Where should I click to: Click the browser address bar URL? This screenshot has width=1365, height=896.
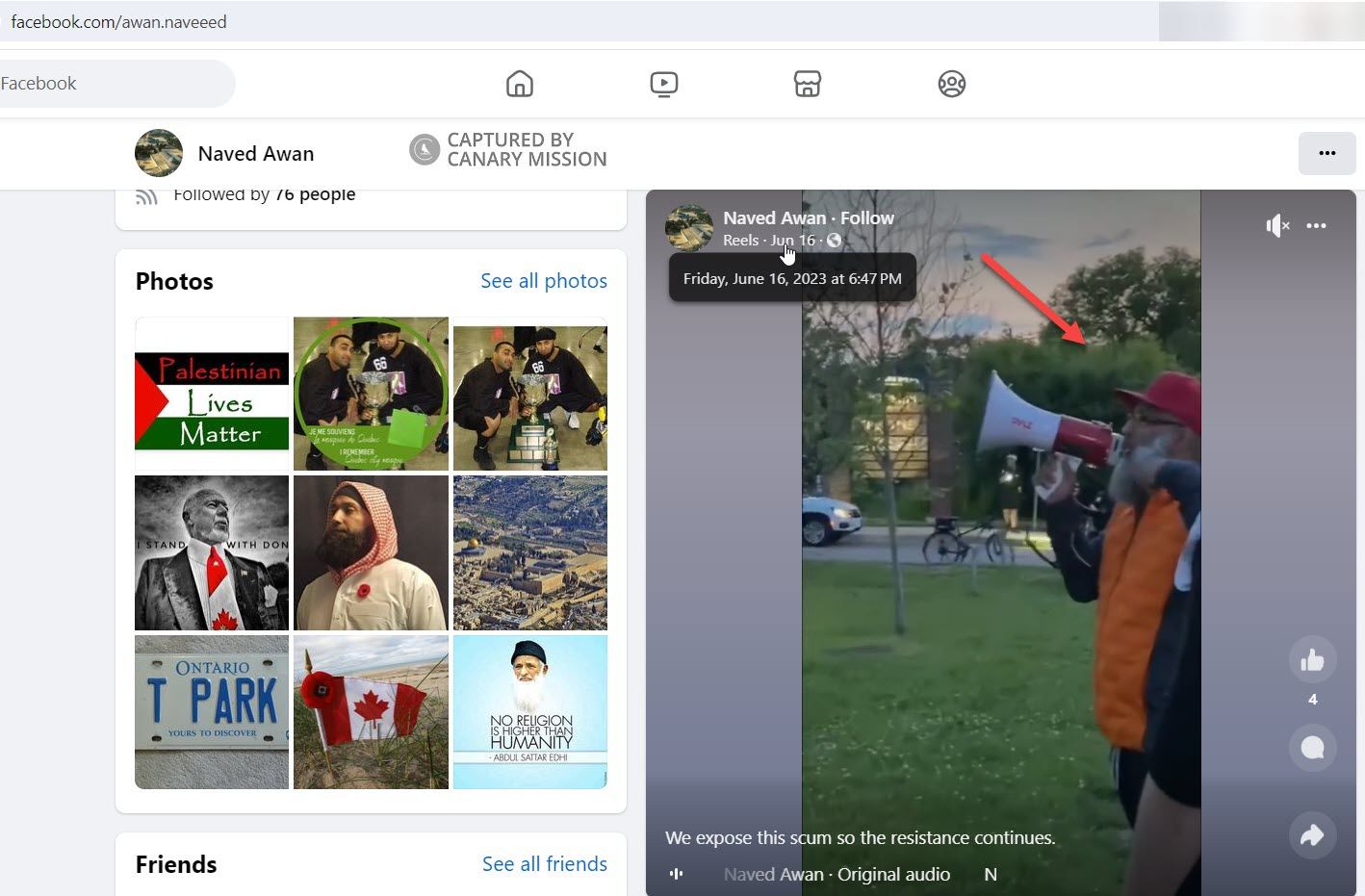(x=119, y=21)
